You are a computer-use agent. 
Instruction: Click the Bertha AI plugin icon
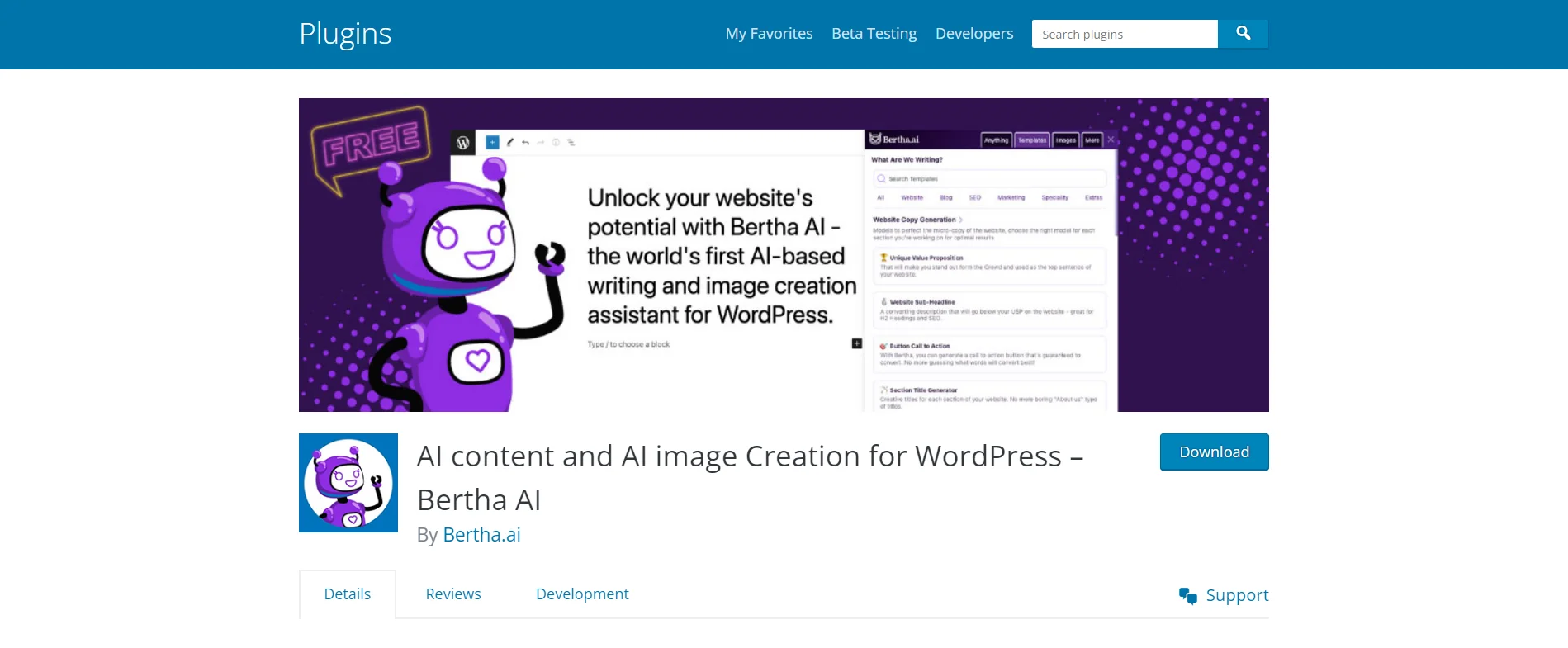(348, 483)
